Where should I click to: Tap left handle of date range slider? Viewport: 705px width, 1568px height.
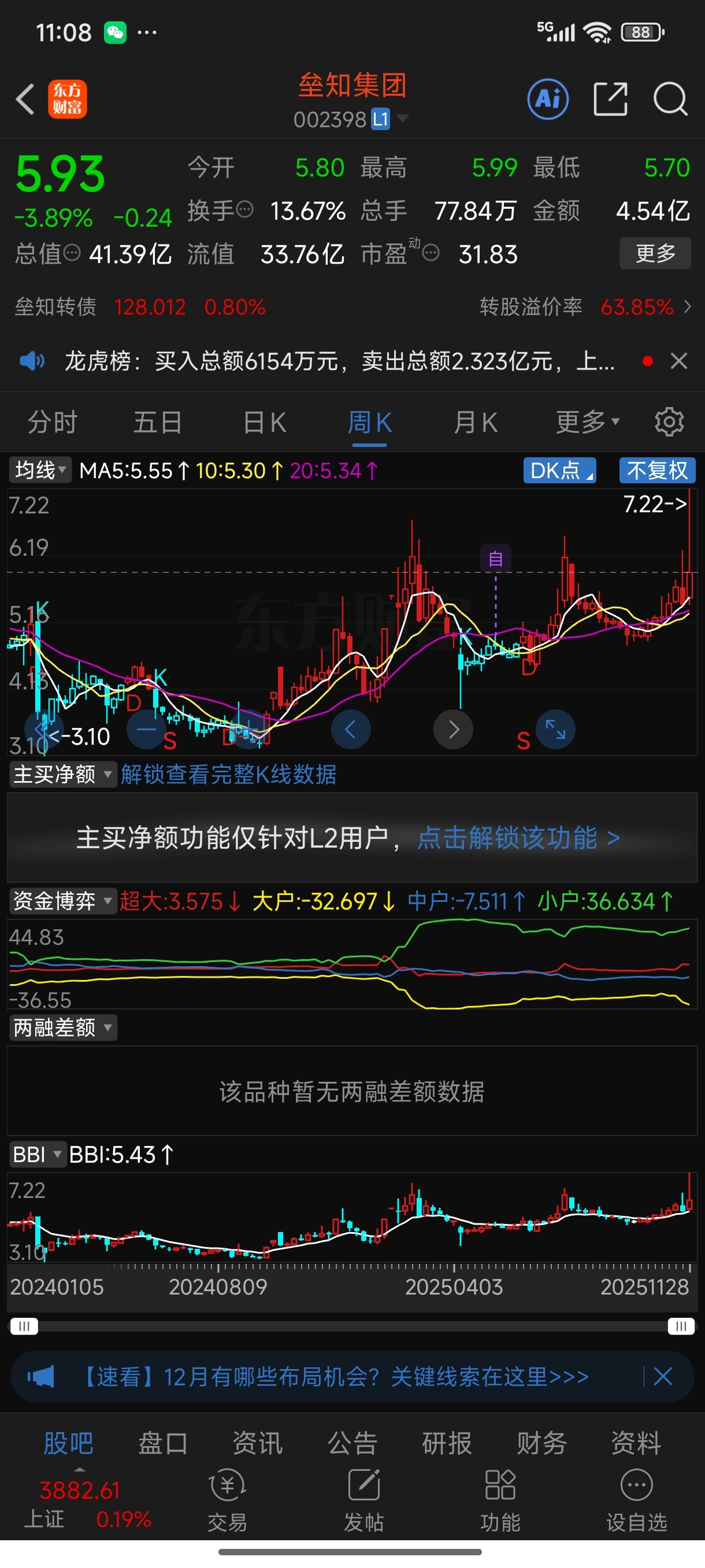coord(24,1326)
